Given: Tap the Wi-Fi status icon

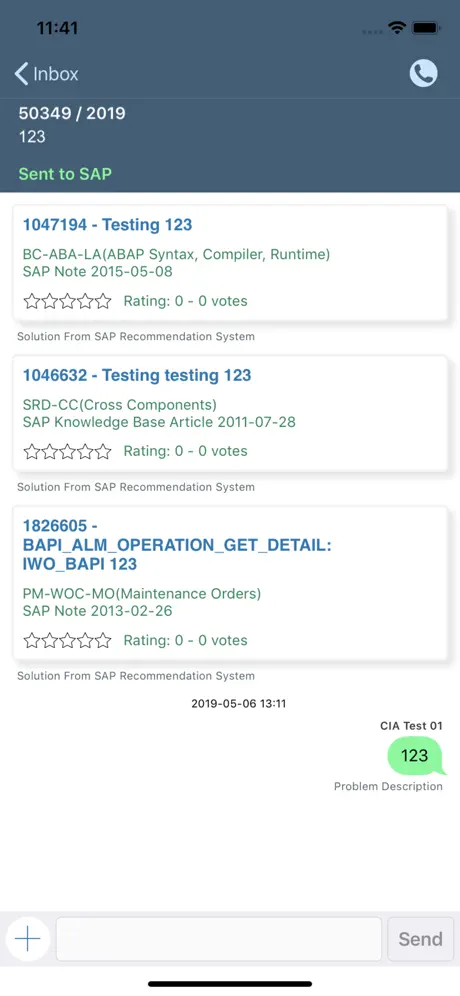Looking at the screenshot, I should coord(398,28).
